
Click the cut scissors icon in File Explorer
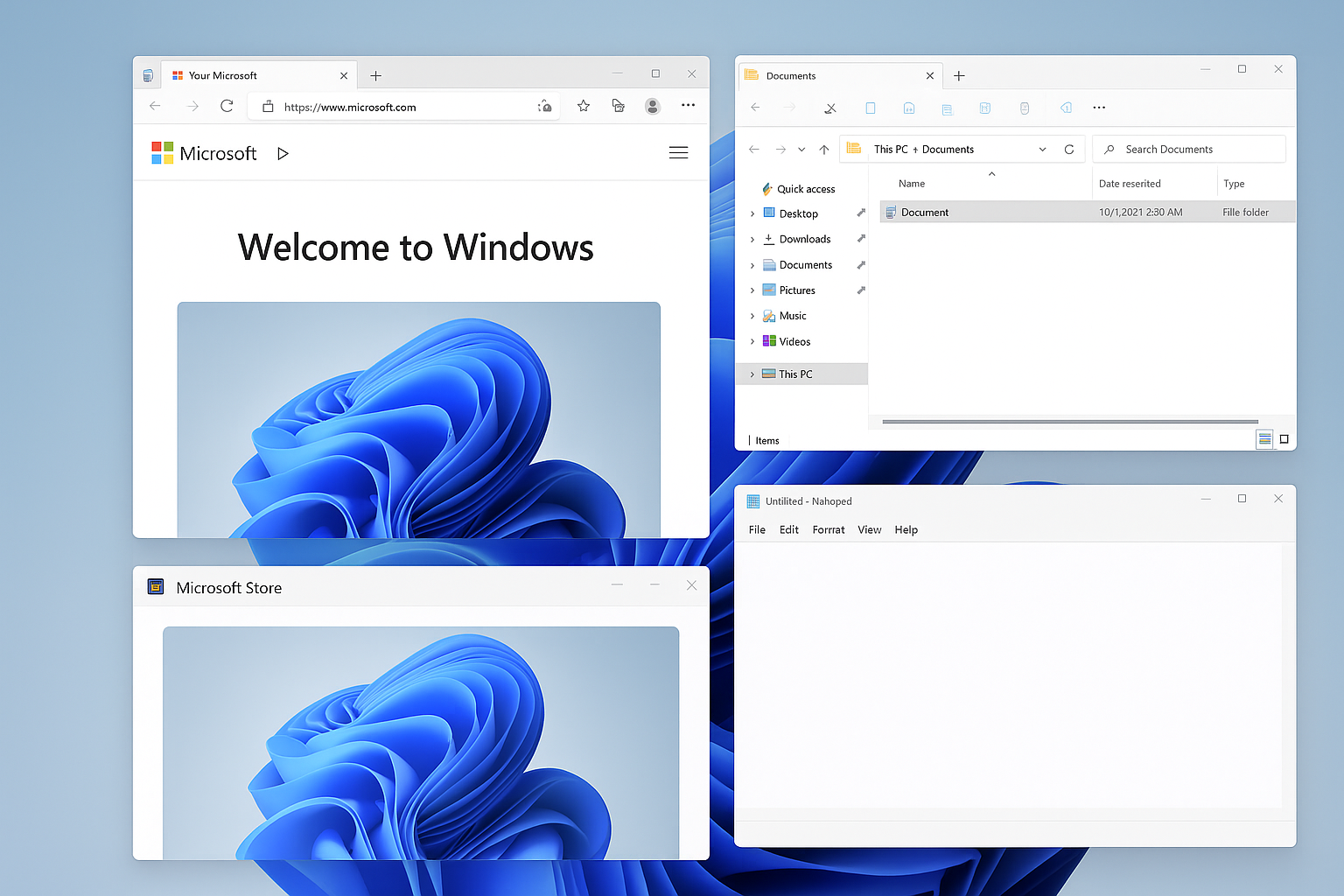click(830, 108)
